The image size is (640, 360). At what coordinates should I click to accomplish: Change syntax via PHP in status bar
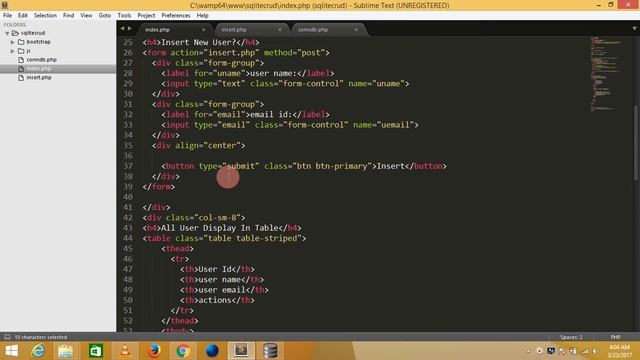pos(616,337)
